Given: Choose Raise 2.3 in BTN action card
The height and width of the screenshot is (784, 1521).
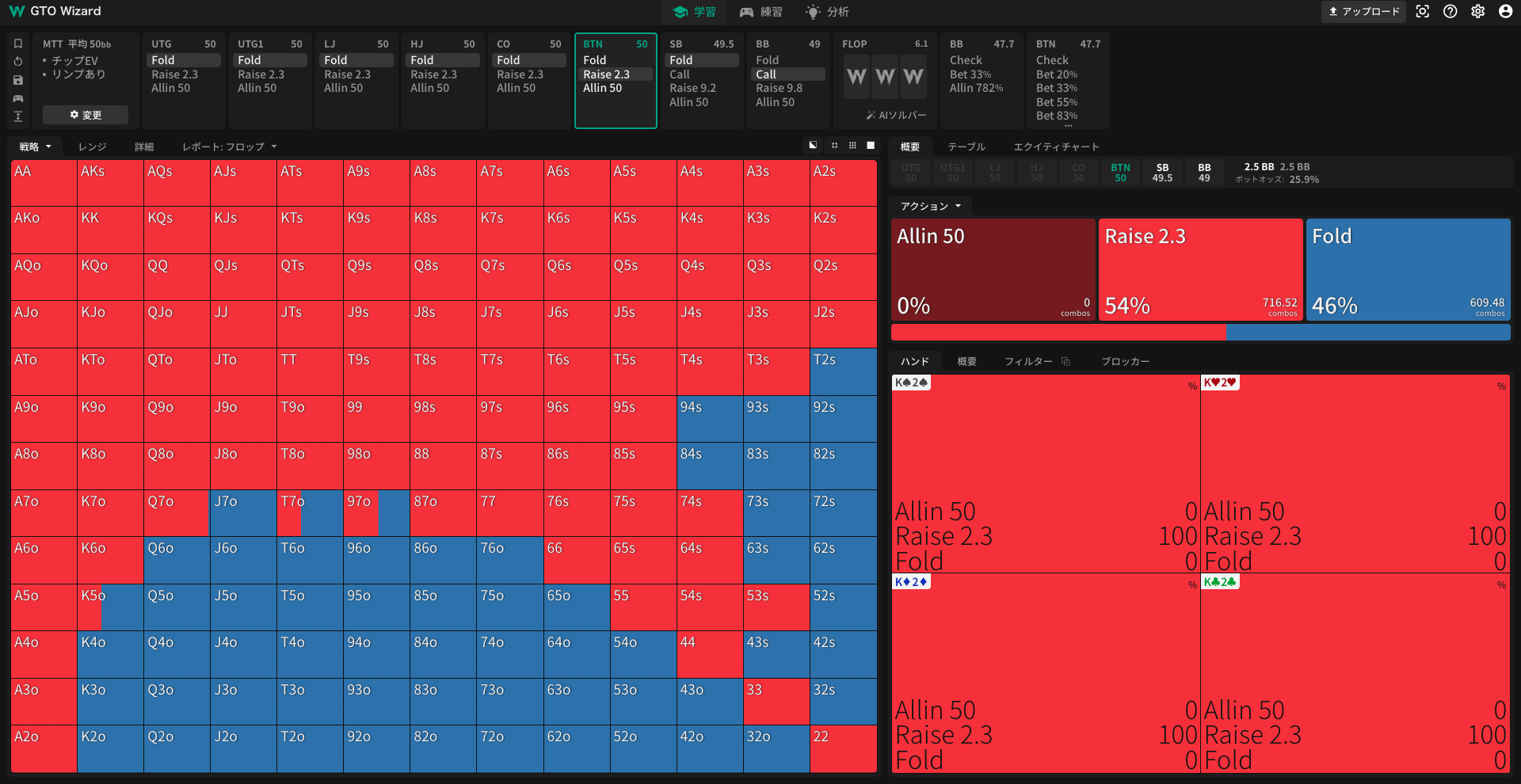Looking at the screenshot, I should pyautogui.click(x=616, y=74).
